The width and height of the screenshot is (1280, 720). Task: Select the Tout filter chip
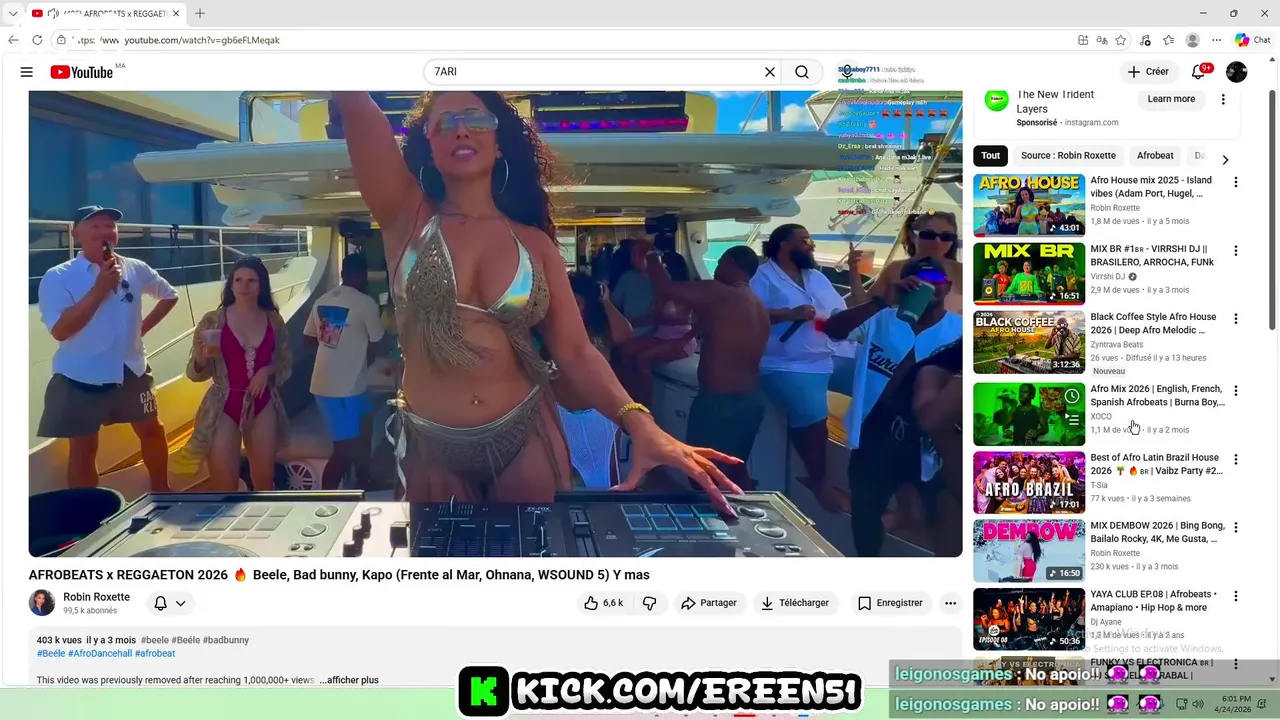click(x=990, y=156)
